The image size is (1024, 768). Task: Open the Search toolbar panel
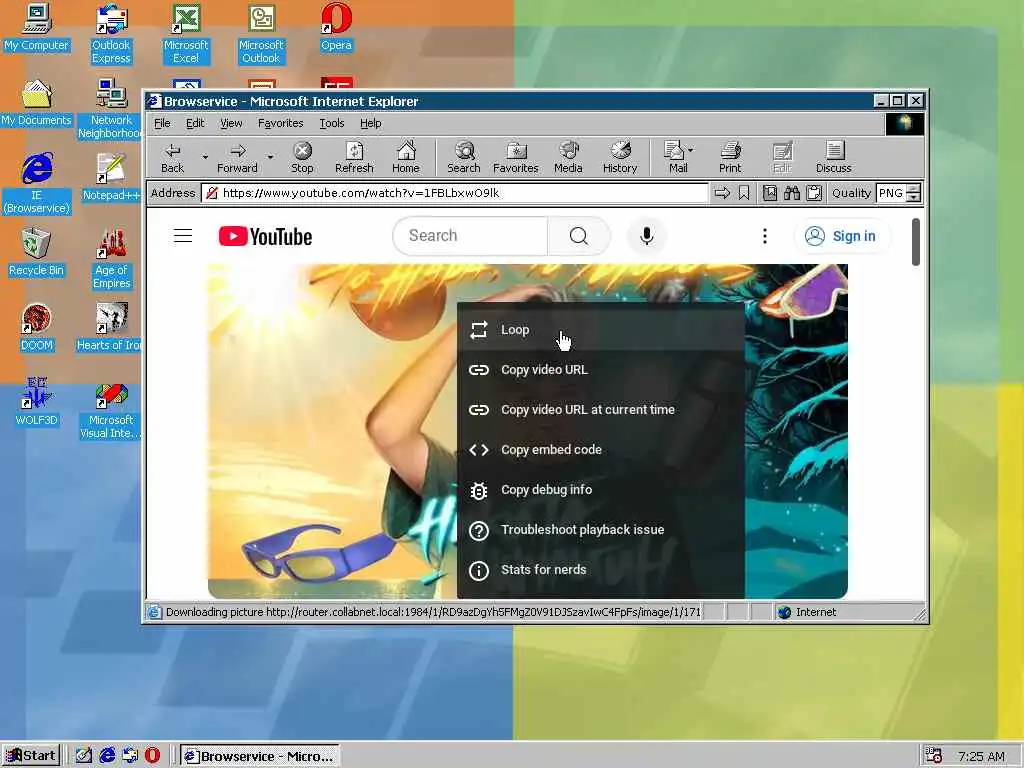[464, 157]
